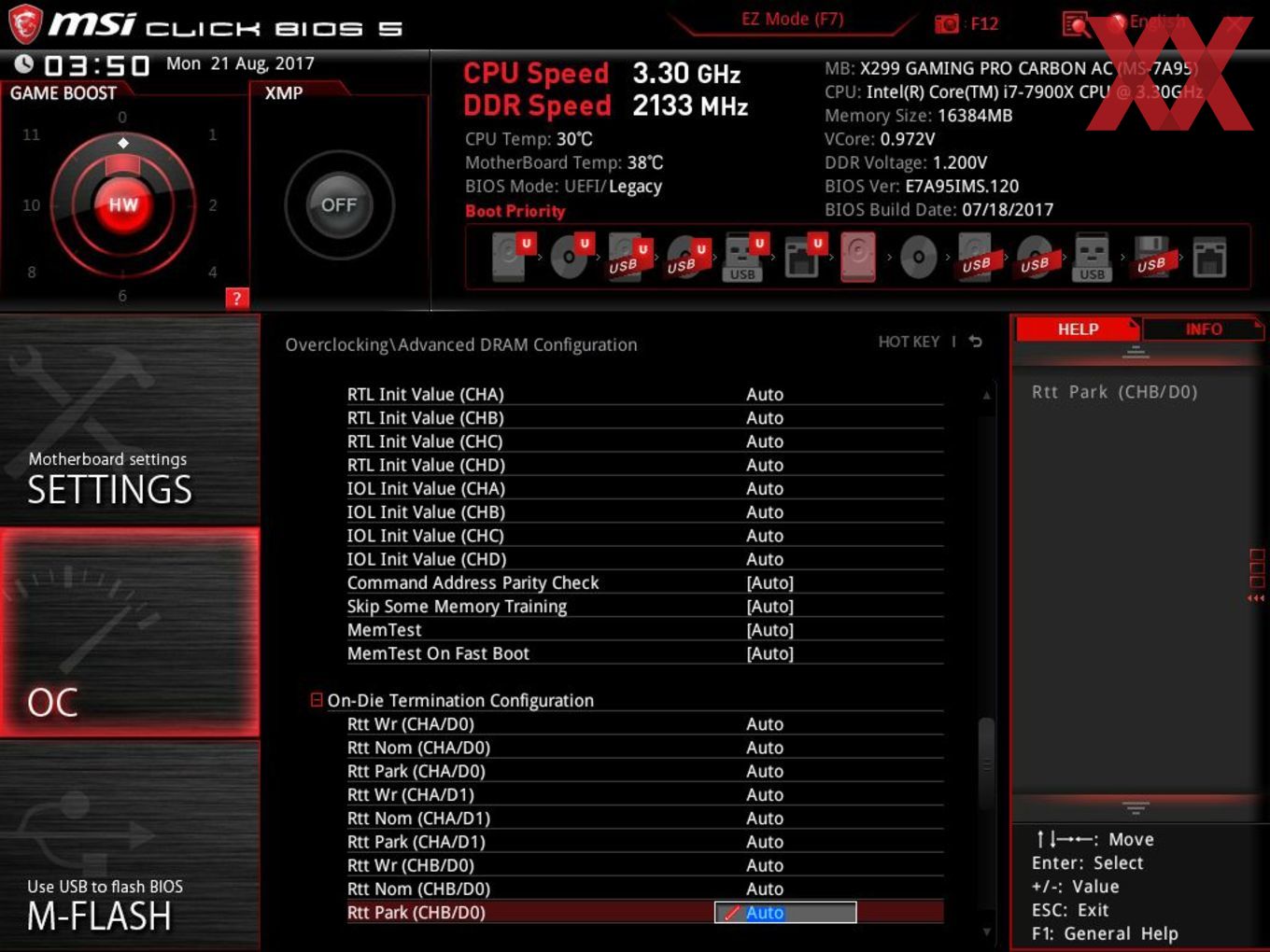Click the HOT KEY button
The image size is (1270, 952).
(x=909, y=342)
